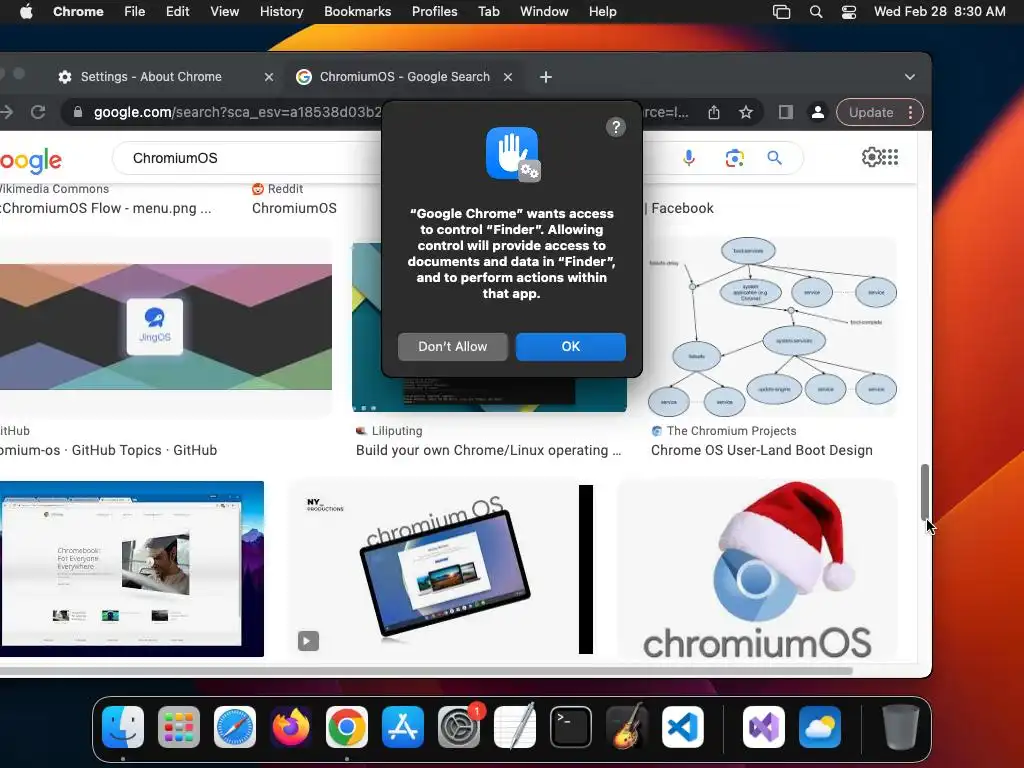Open the chromiumOS Santa hat image

(758, 569)
